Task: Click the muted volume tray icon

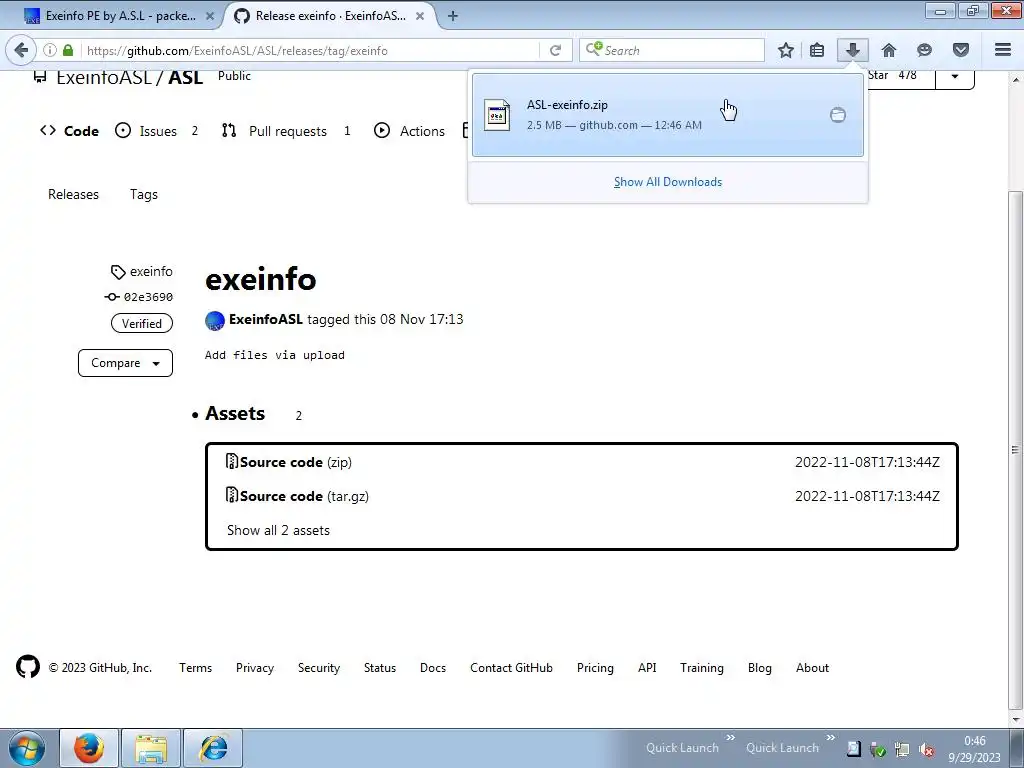Action: pyautogui.click(x=925, y=750)
